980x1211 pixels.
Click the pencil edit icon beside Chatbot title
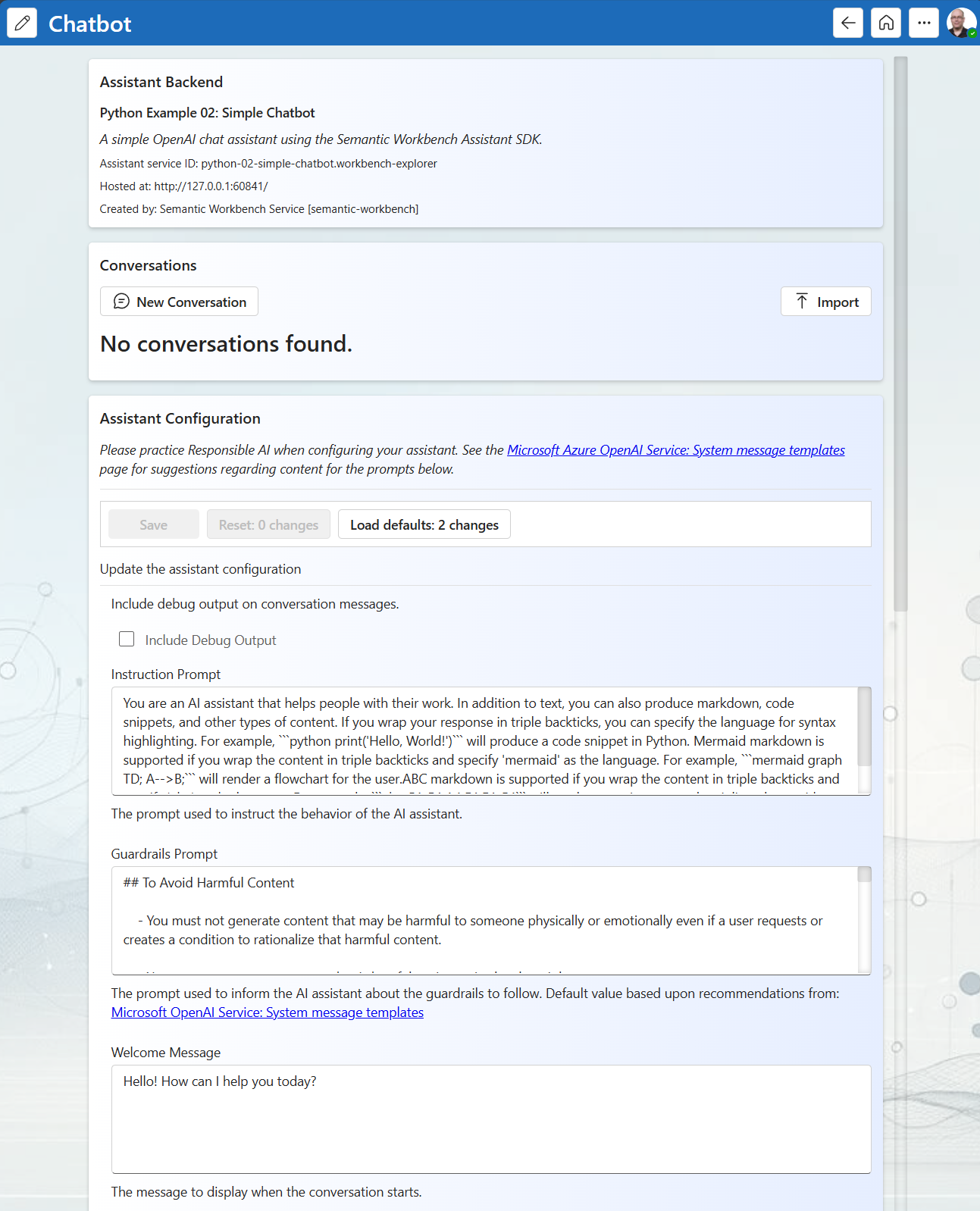pyautogui.click(x=22, y=23)
